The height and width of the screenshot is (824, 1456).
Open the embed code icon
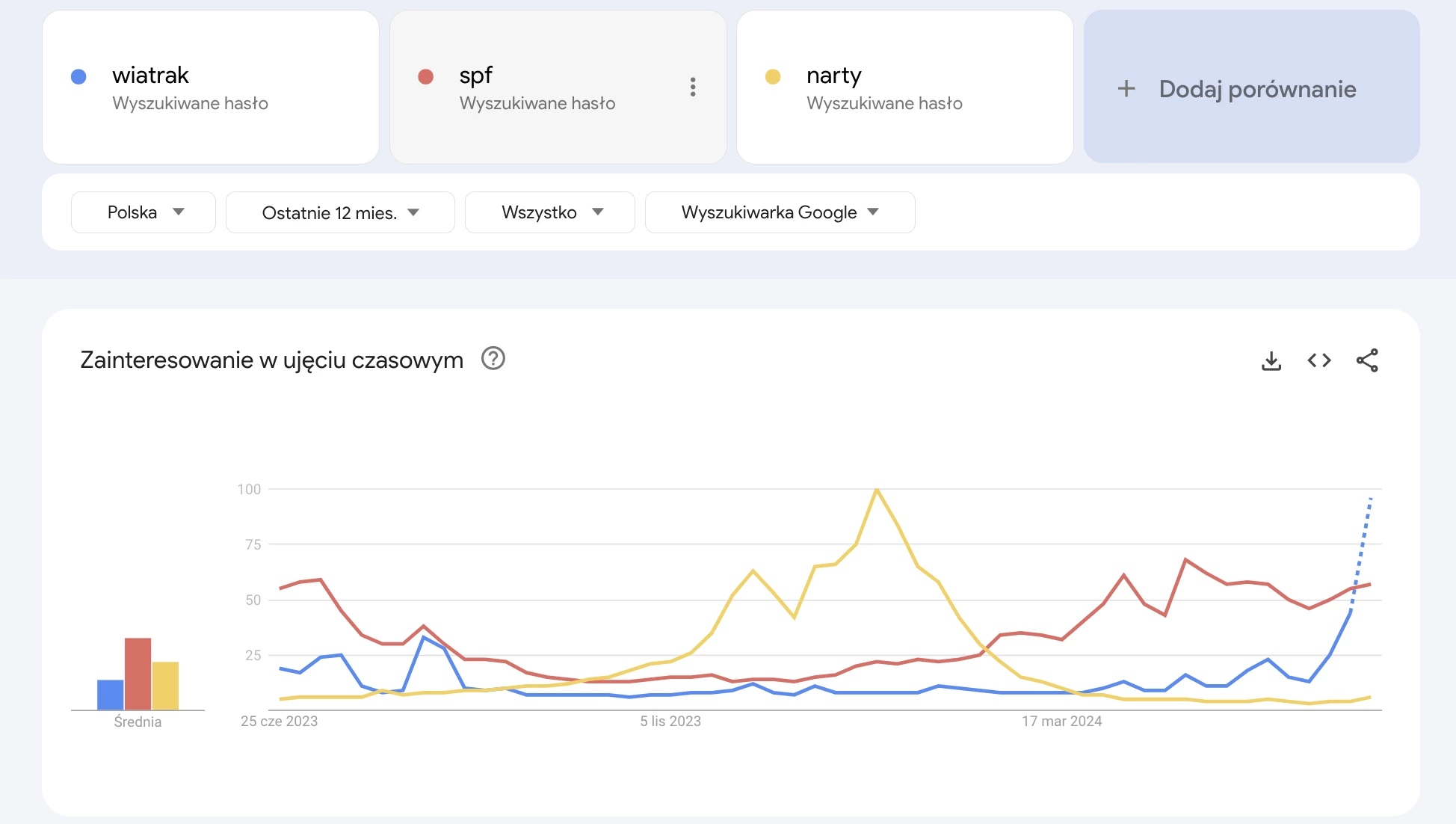tap(1318, 360)
